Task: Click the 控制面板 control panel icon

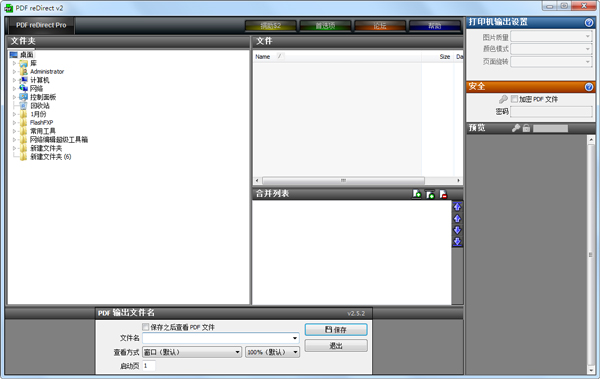Action: [24, 97]
